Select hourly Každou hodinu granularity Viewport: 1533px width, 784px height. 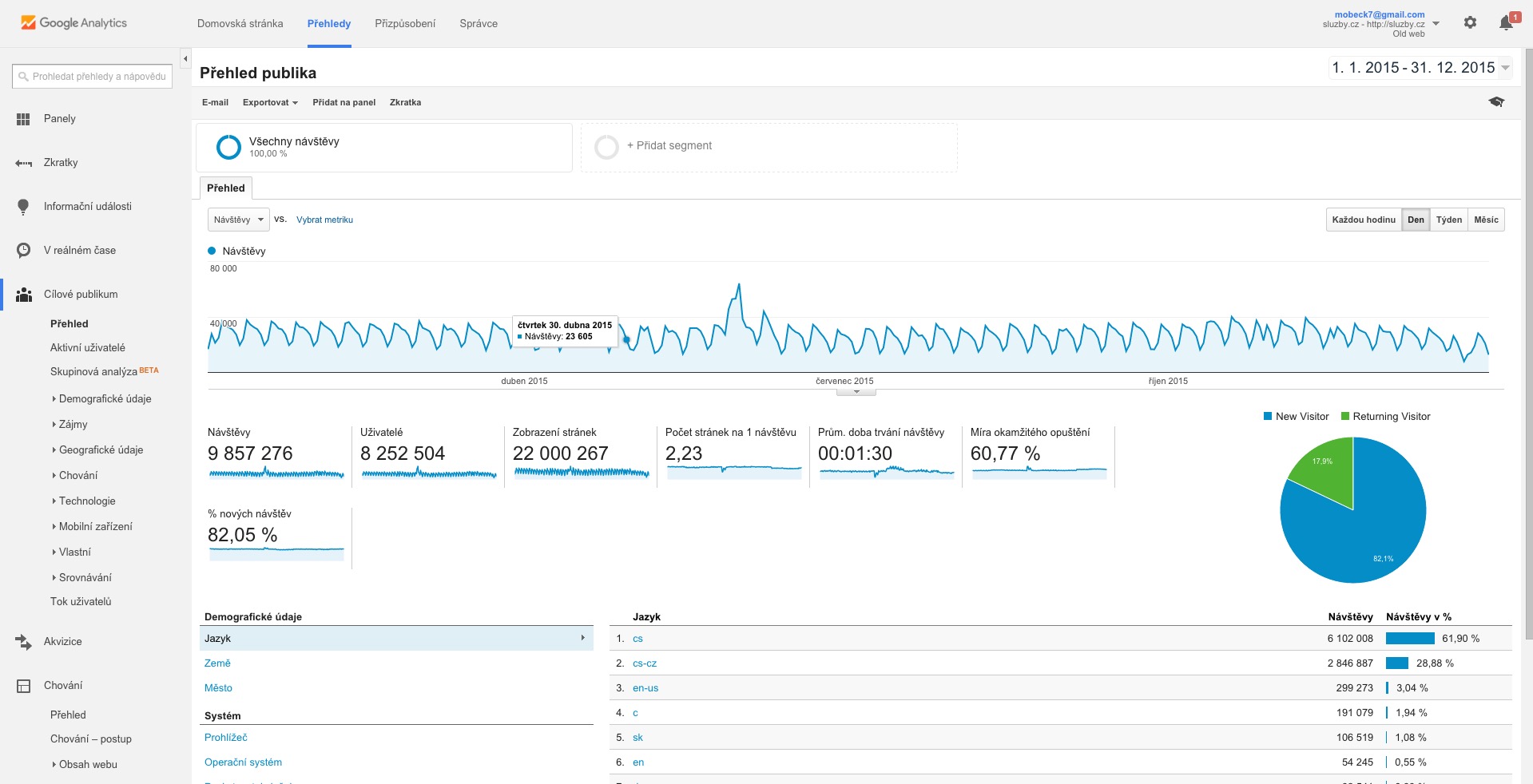coord(1364,220)
